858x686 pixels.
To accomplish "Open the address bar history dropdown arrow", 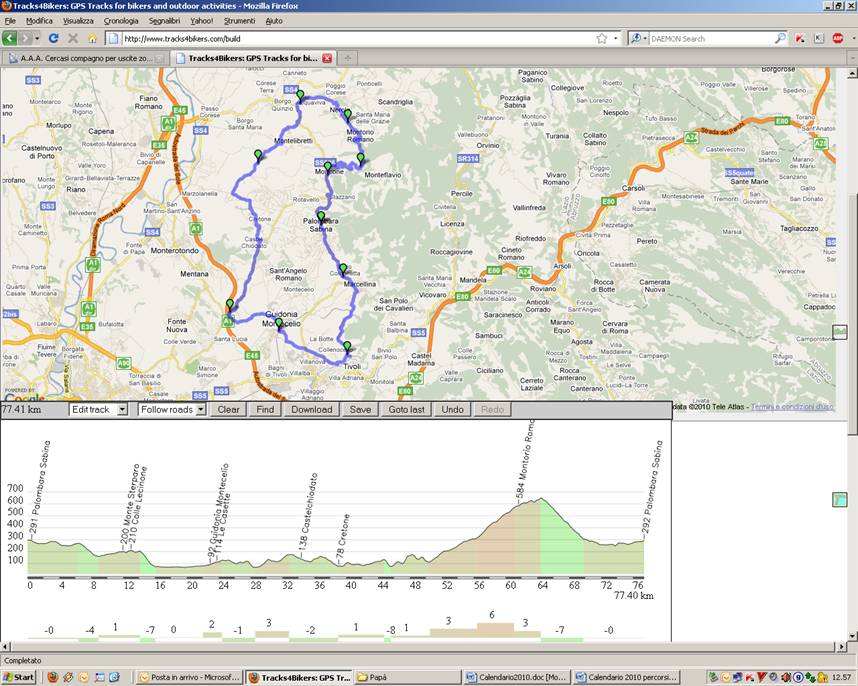I will click(616, 38).
